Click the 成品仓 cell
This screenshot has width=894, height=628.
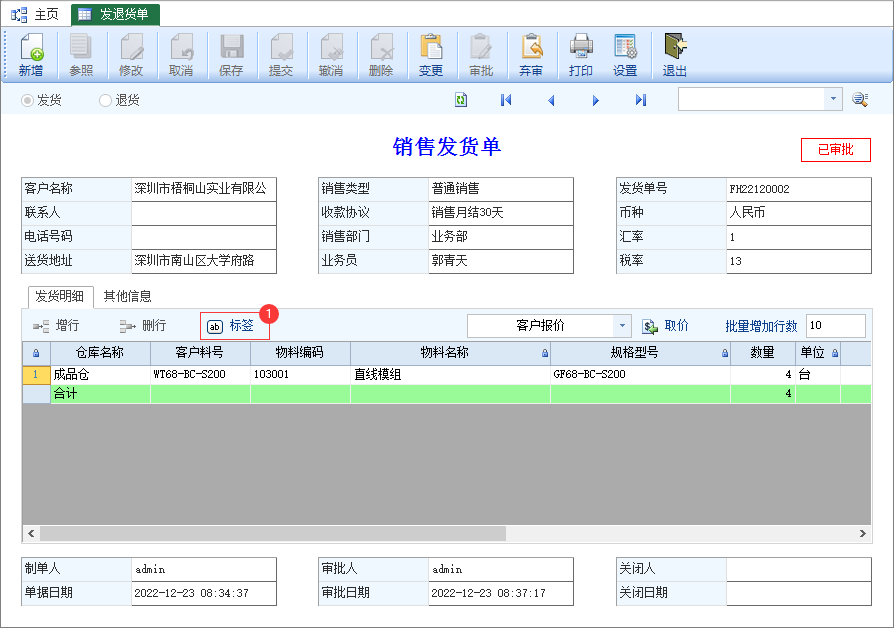[x=100, y=375]
